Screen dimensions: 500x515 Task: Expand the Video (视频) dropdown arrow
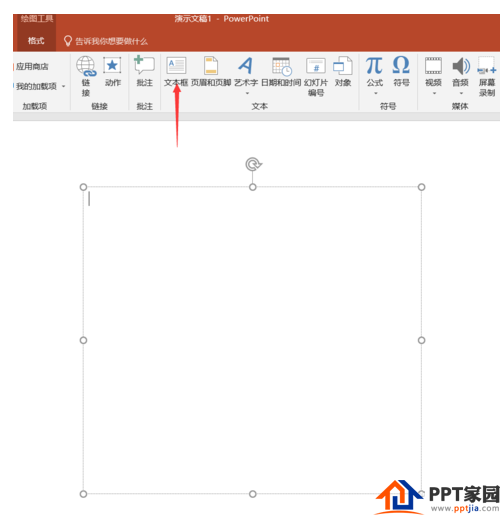pos(434,93)
